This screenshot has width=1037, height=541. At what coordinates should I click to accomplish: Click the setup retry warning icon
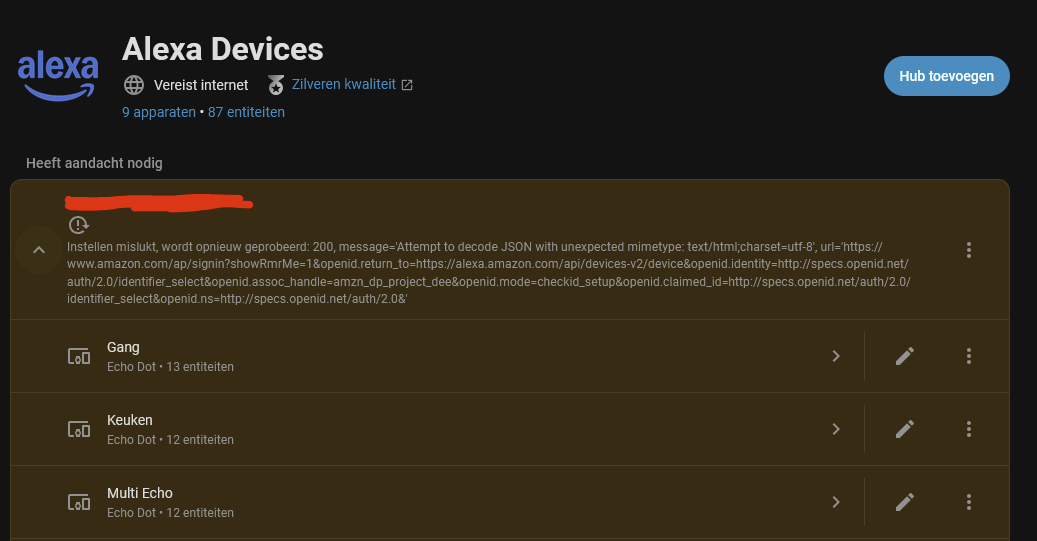coord(79,225)
